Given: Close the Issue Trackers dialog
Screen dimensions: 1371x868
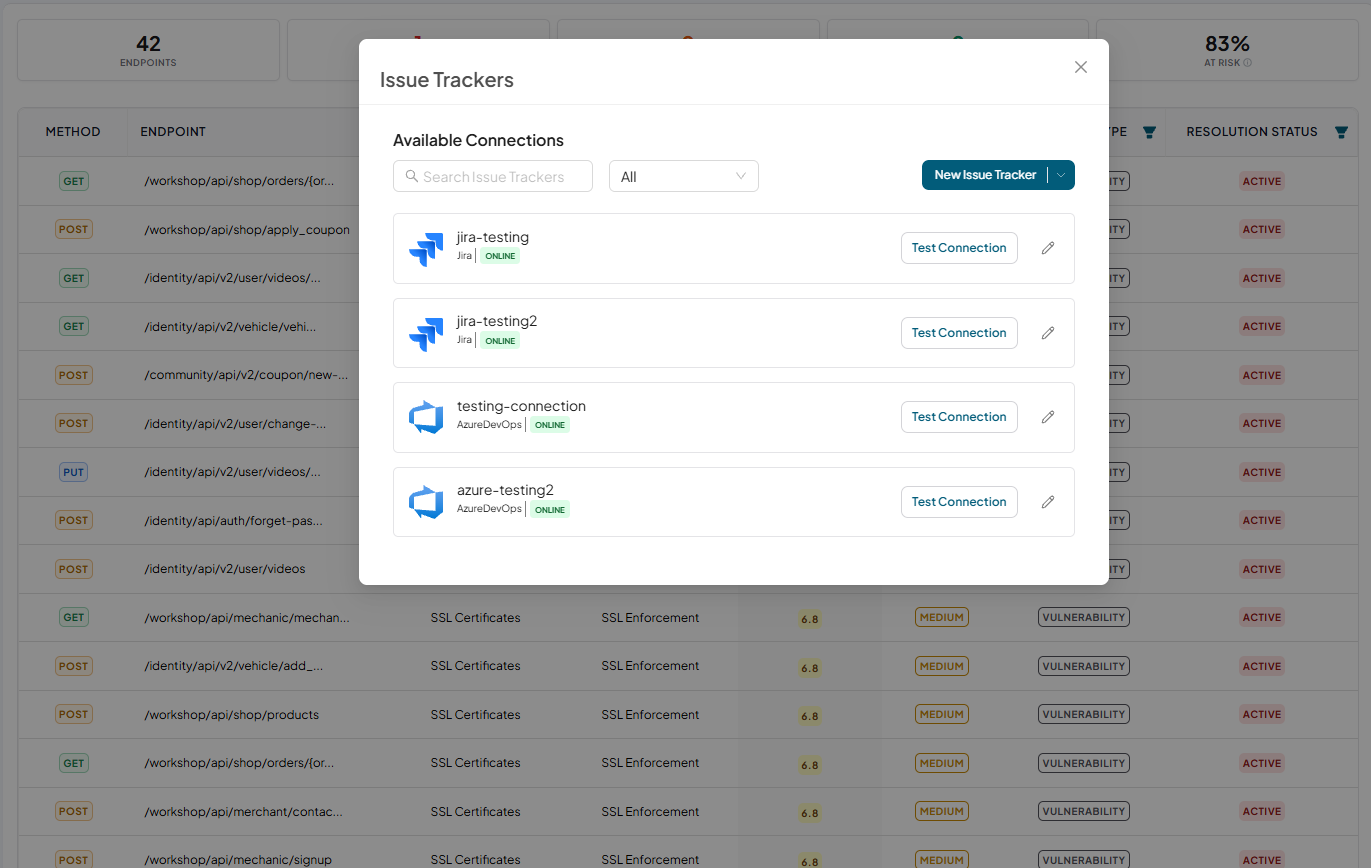Looking at the screenshot, I should pyautogui.click(x=1080, y=67).
